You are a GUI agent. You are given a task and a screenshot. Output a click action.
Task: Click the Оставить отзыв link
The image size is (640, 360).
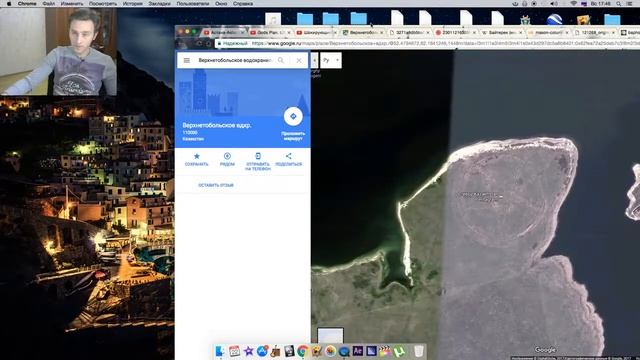(x=216, y=185)
